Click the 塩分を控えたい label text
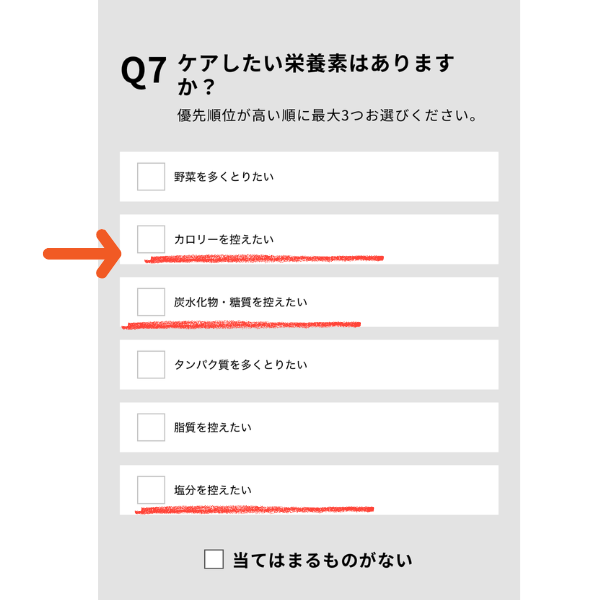600x600 pixels. (212, 490)
